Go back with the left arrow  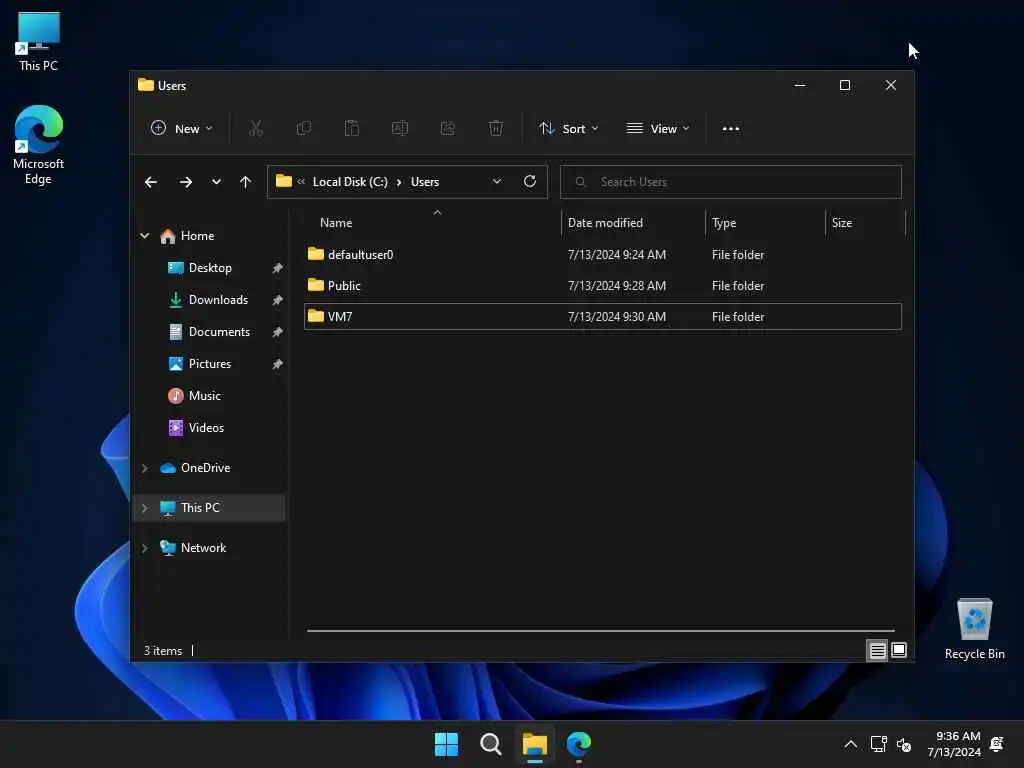click(151, 182)
